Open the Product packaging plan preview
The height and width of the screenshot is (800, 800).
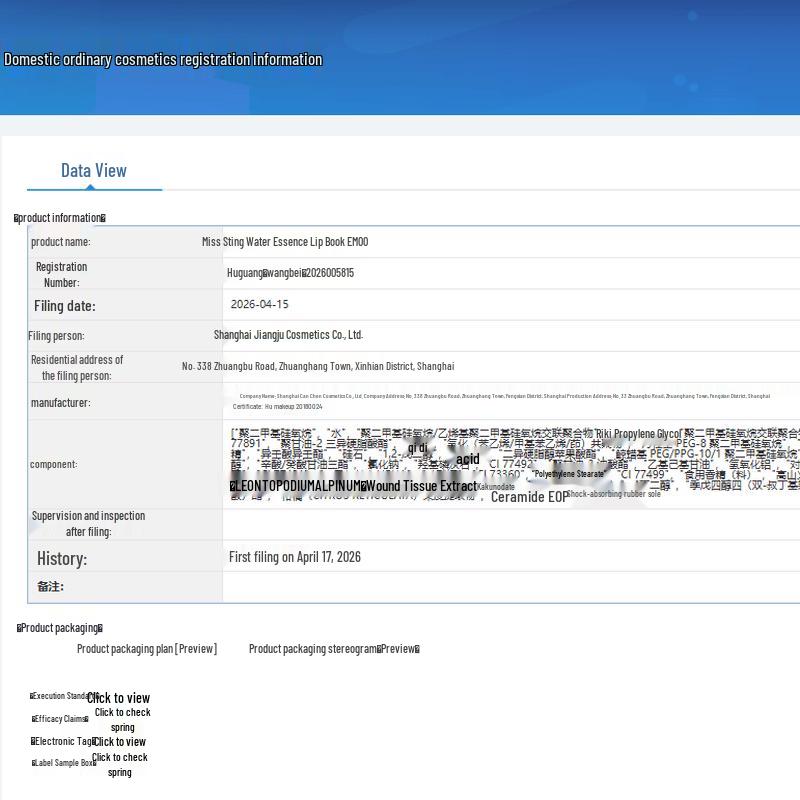tap(147, 649)
